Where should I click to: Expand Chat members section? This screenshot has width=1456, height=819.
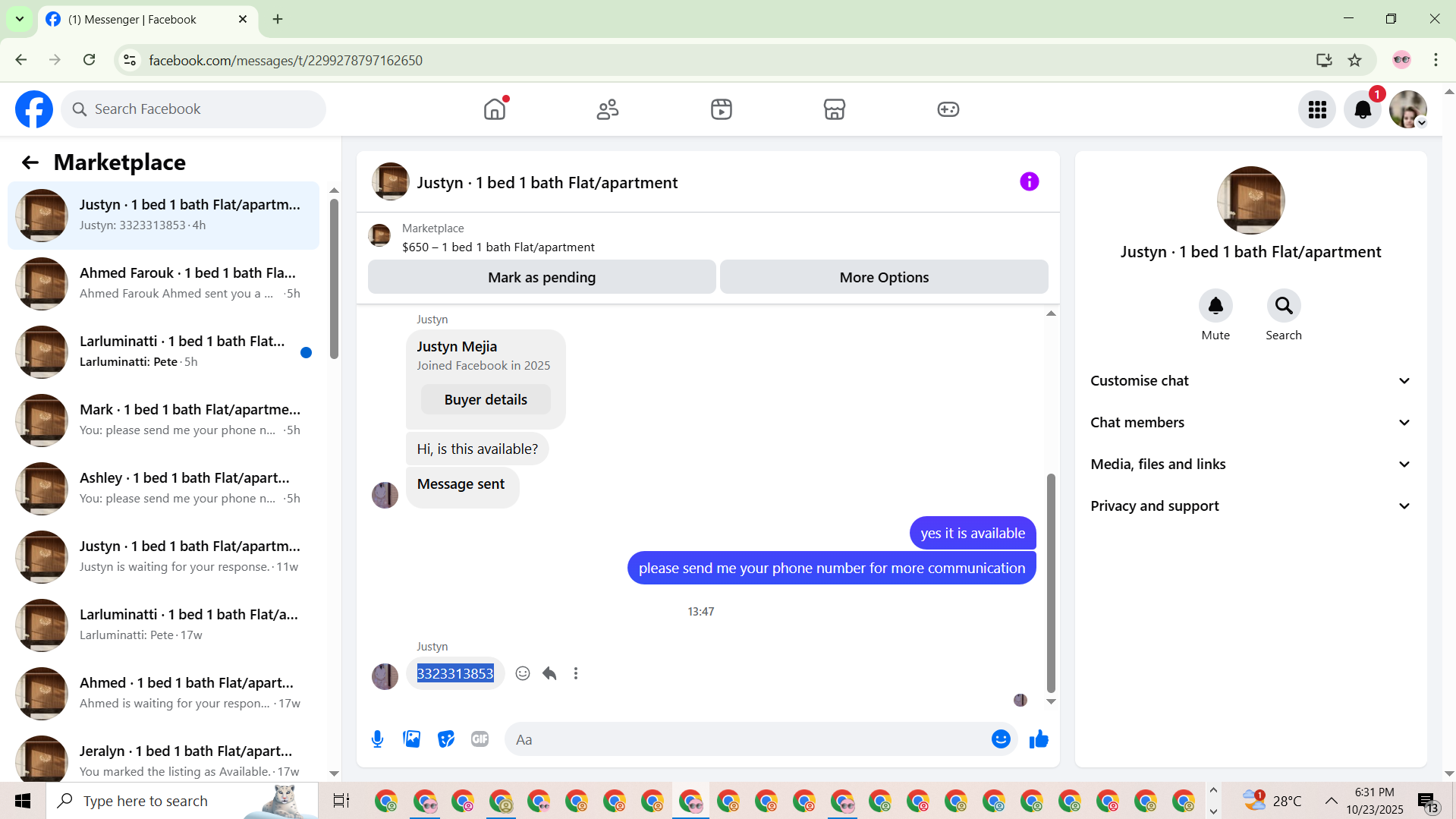(x=1251, y=423)
